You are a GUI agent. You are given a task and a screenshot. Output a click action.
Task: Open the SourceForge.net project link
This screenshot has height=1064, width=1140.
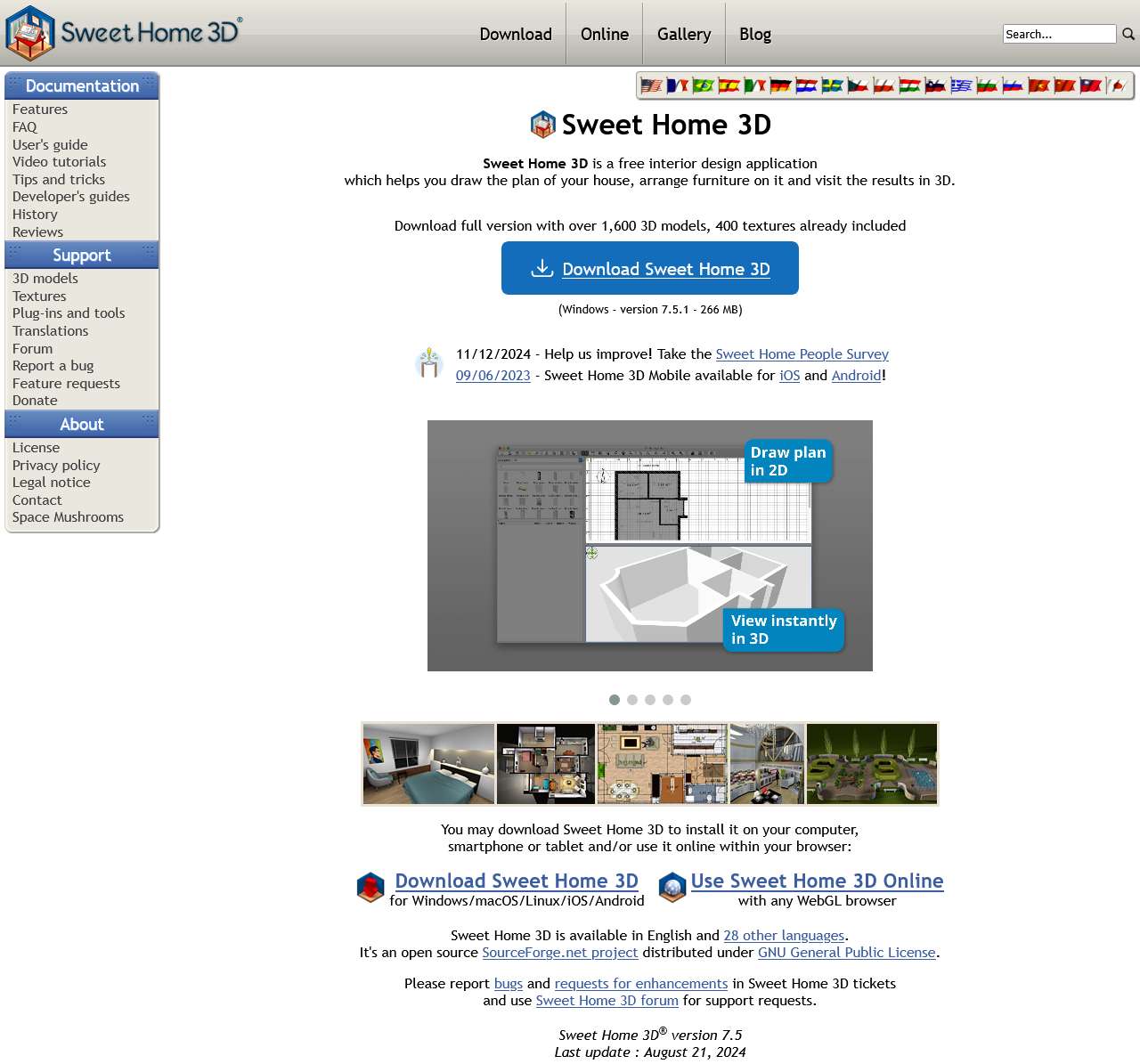[x=560, y=953]
